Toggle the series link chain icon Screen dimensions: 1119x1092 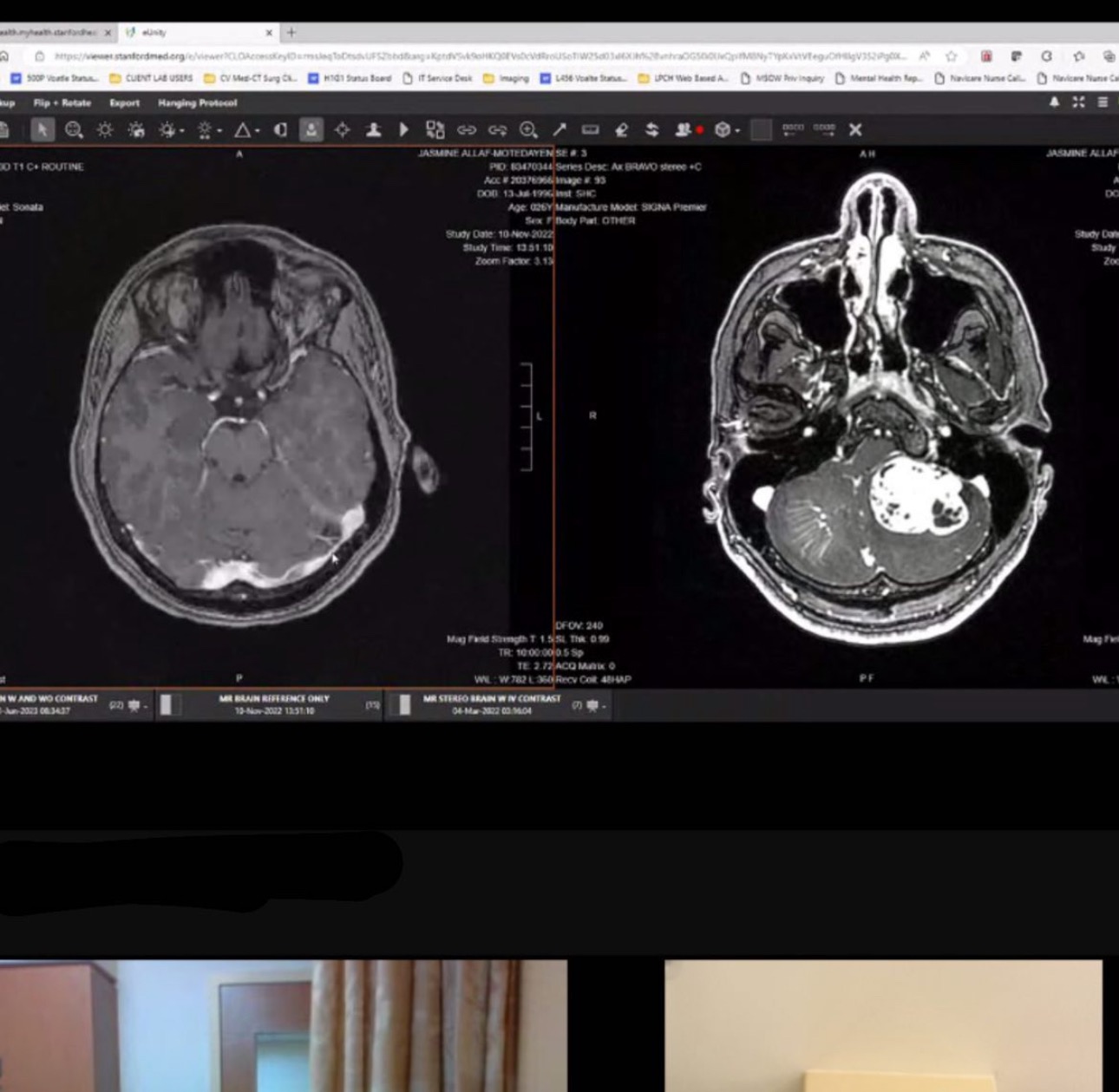click(467, 130)
